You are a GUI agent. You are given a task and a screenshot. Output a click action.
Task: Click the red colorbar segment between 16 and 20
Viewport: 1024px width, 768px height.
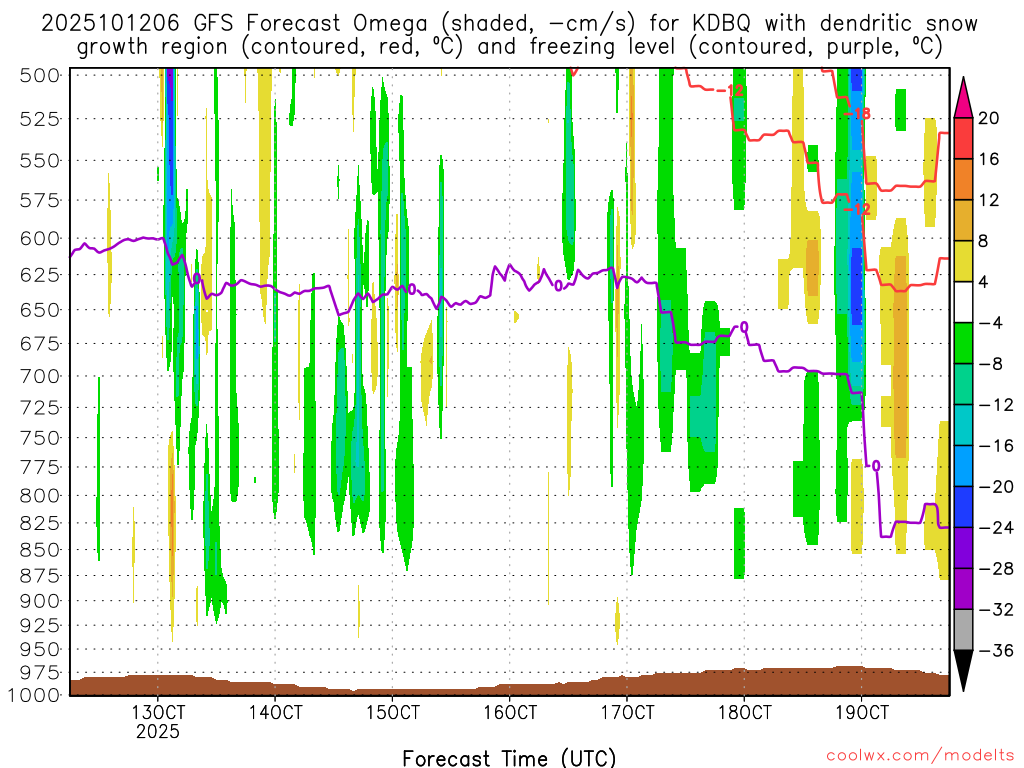coord(963,138)
